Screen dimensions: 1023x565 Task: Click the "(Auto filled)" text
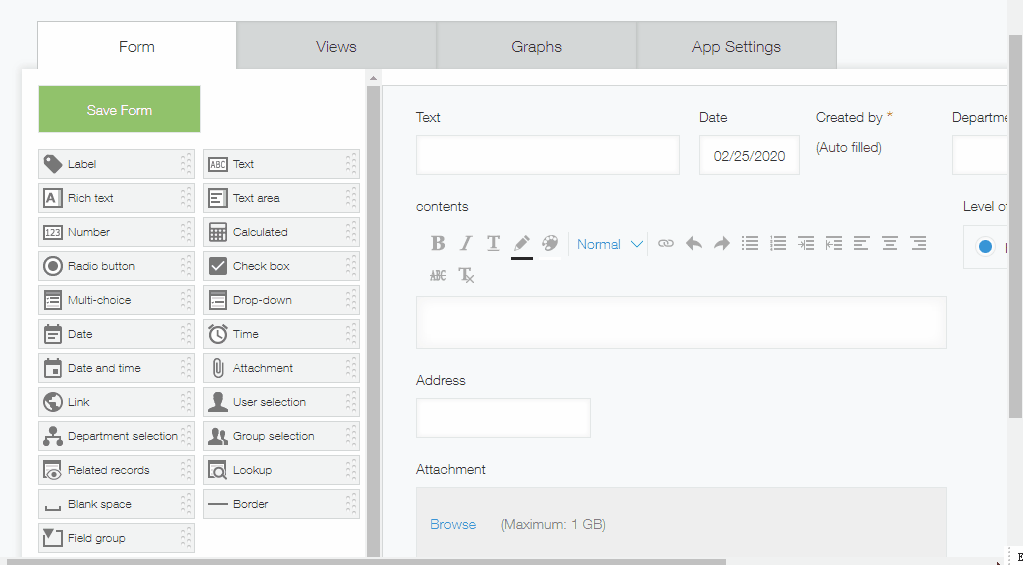point(848,148)
